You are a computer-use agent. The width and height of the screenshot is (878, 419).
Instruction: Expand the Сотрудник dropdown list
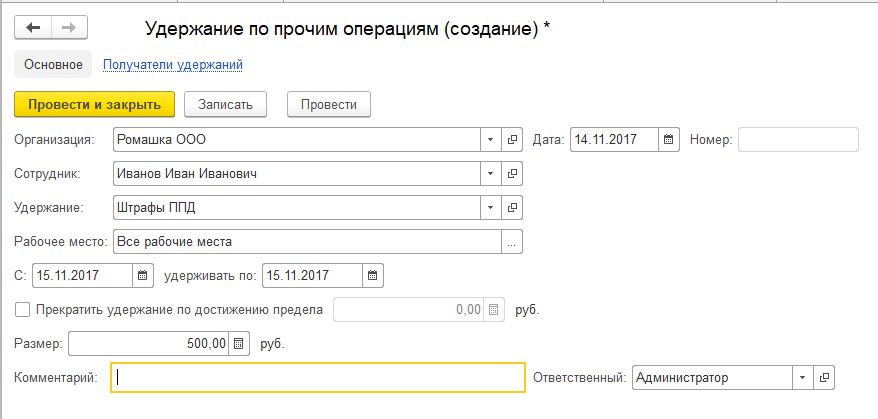(x=491, y=174)
